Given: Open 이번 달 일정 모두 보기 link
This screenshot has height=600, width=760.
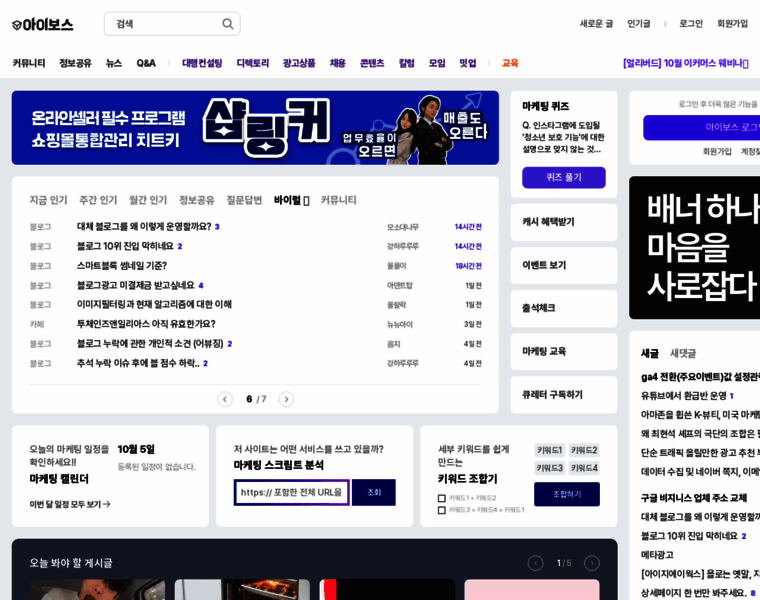Looking at the screenshot, I should (70, 505).
